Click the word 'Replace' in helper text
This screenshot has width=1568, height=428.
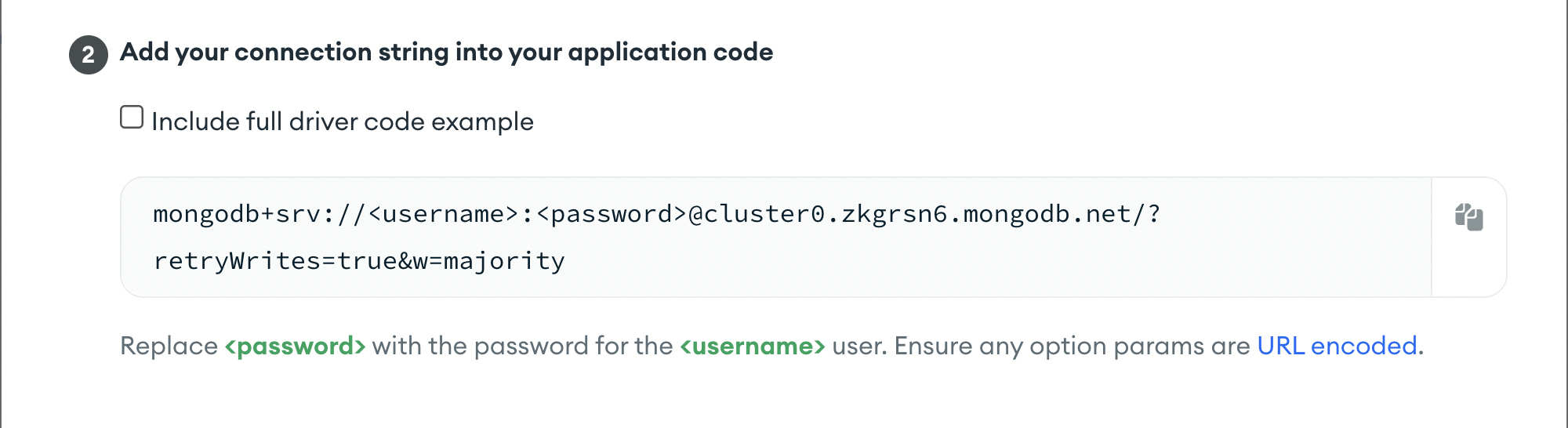tap(169, 346)
